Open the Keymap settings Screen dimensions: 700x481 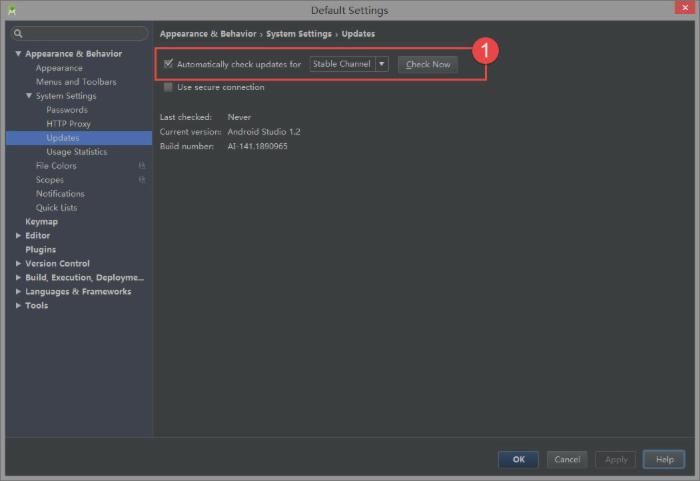(x=42, y=222)
